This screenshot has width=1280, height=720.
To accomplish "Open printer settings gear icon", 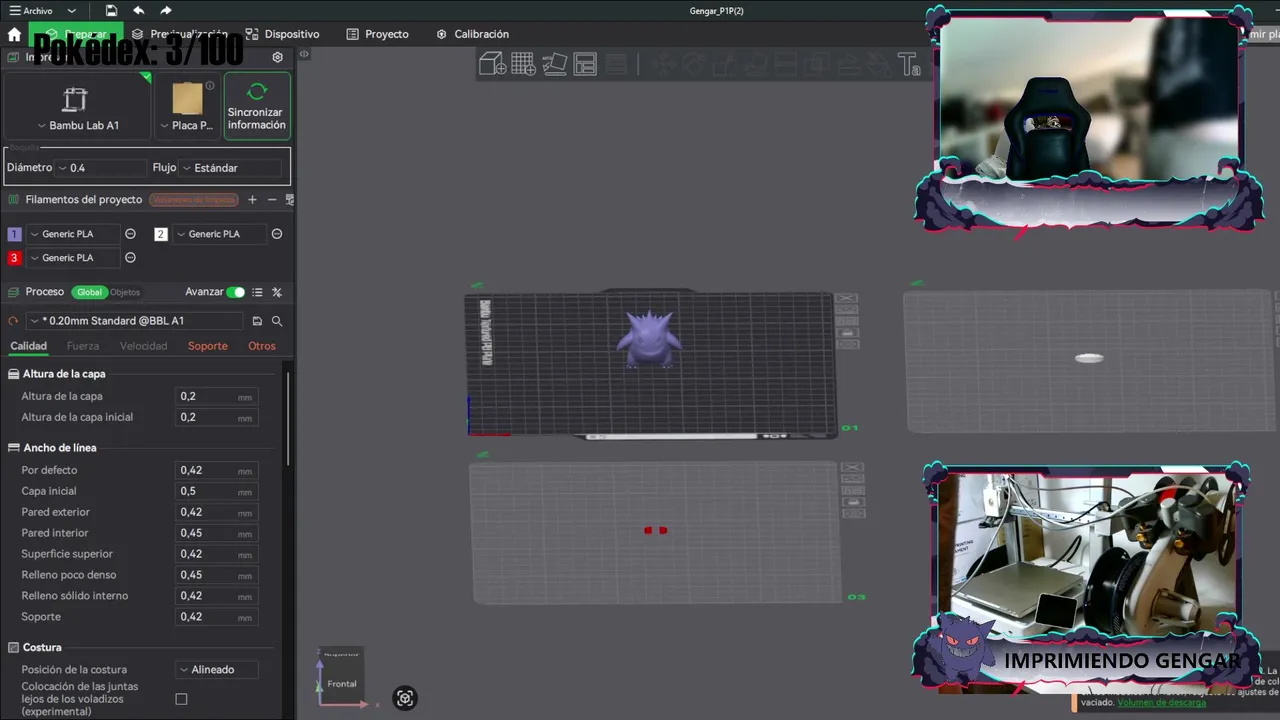I will [278, 57].
